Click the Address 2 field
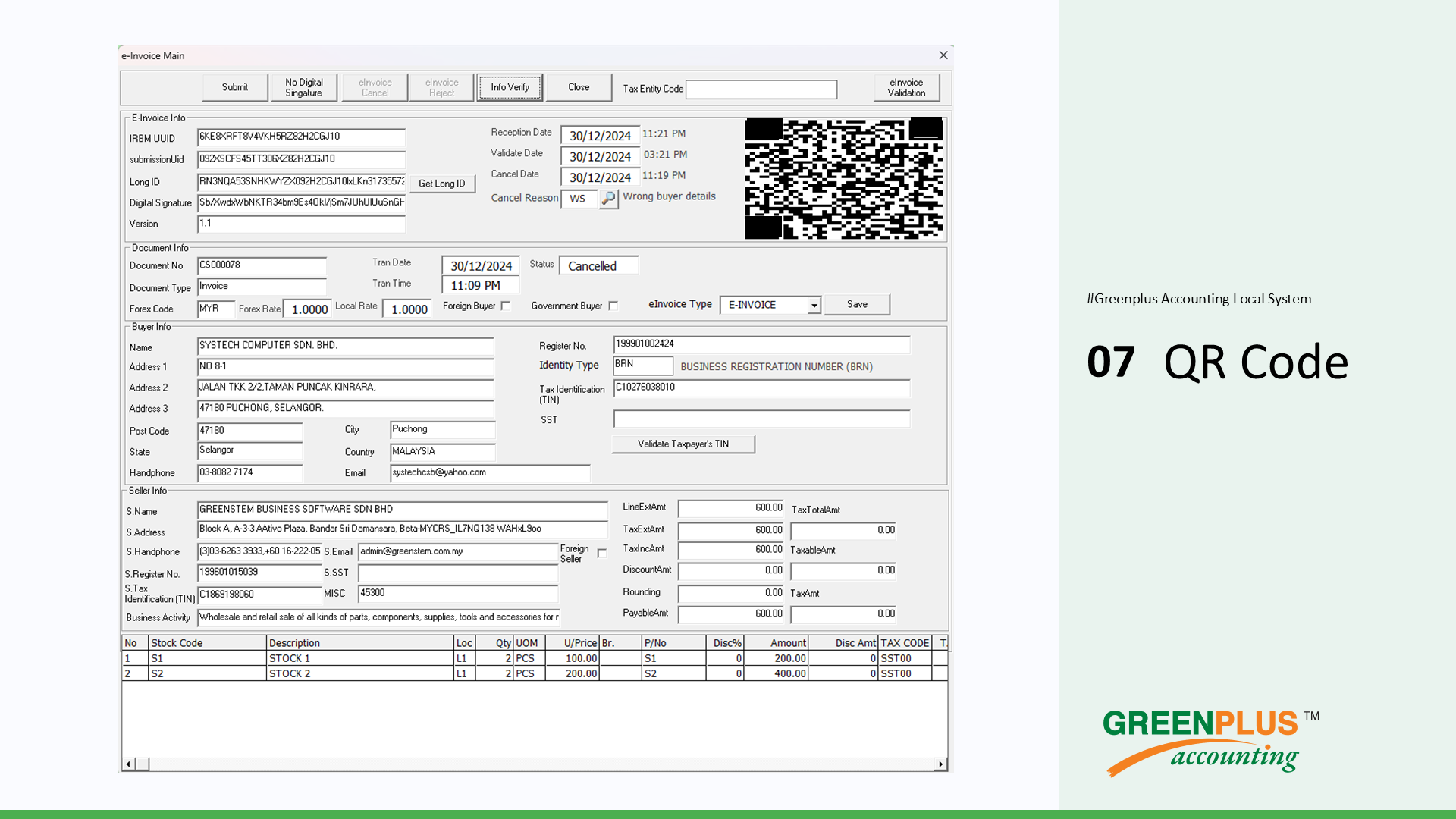Viewport: 1456px width, 819px height. [x=345, y=388]
